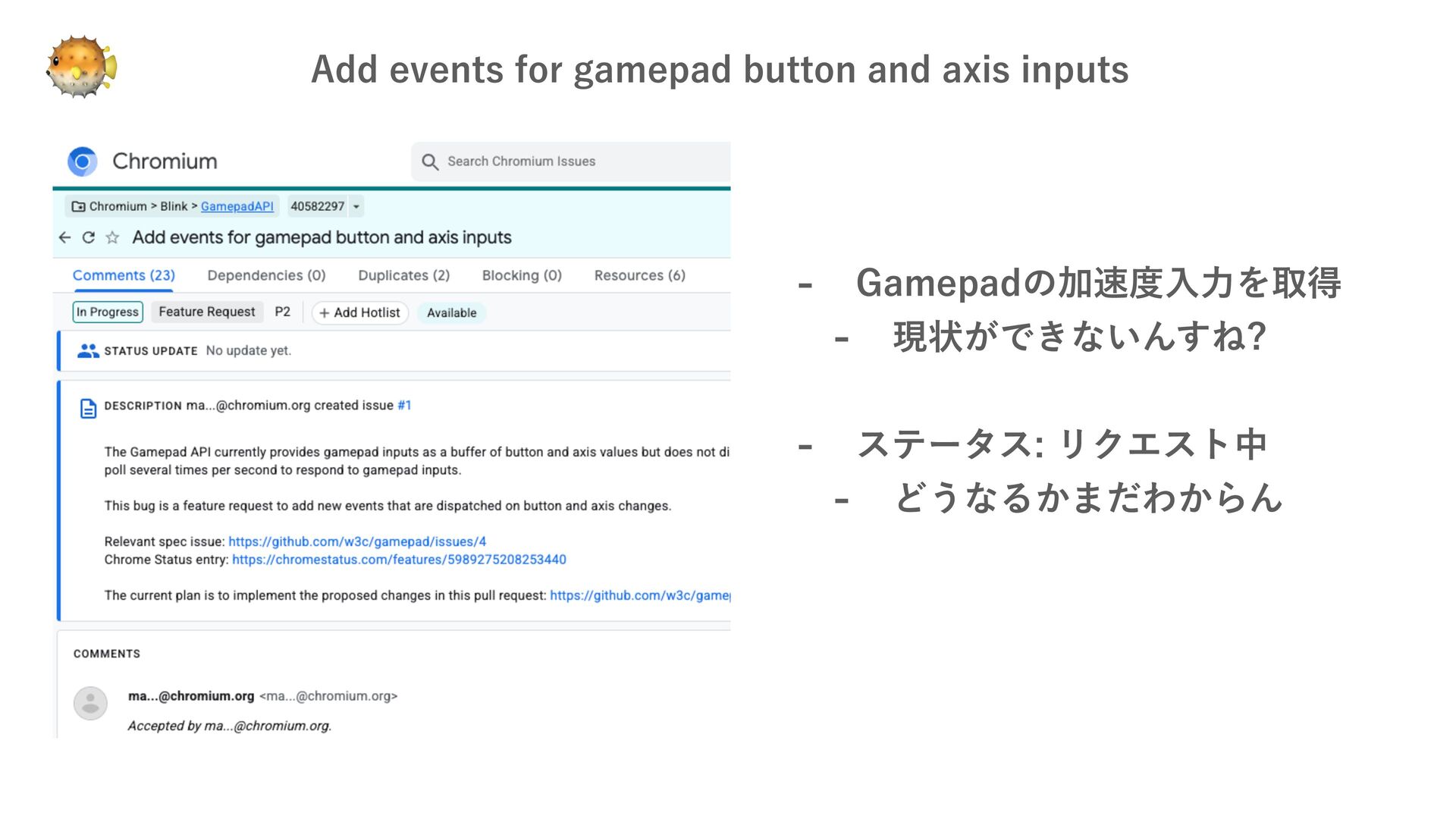Switch to the Dependencies (0) tab

coord(266,276)
